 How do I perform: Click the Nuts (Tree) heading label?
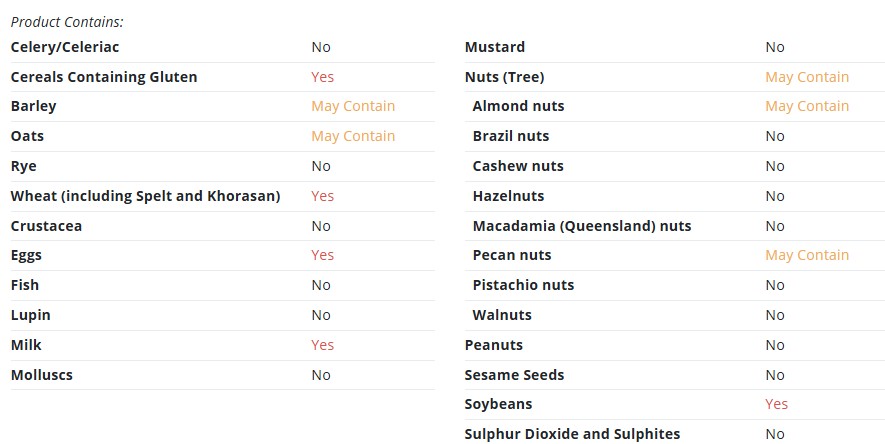[x=505, y=77]
